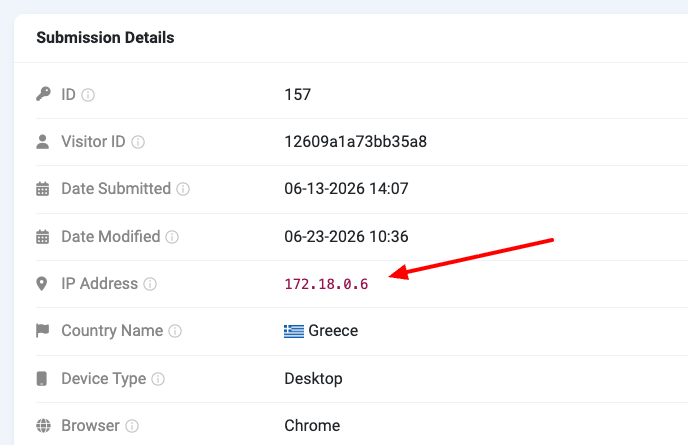This screenshot has height=445, width=688.
Task: Click the submitted date 06-13-2026 14:07
Action: tap(346, 188)
